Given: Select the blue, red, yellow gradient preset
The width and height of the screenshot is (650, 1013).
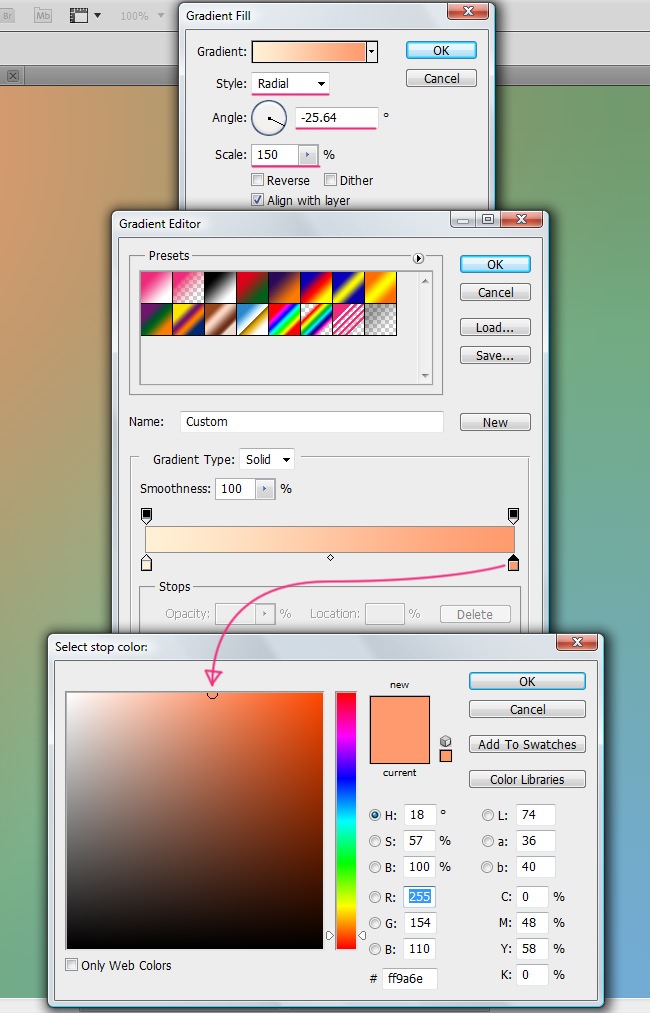Looking at the screenshot, I should (x=317, y=287).
